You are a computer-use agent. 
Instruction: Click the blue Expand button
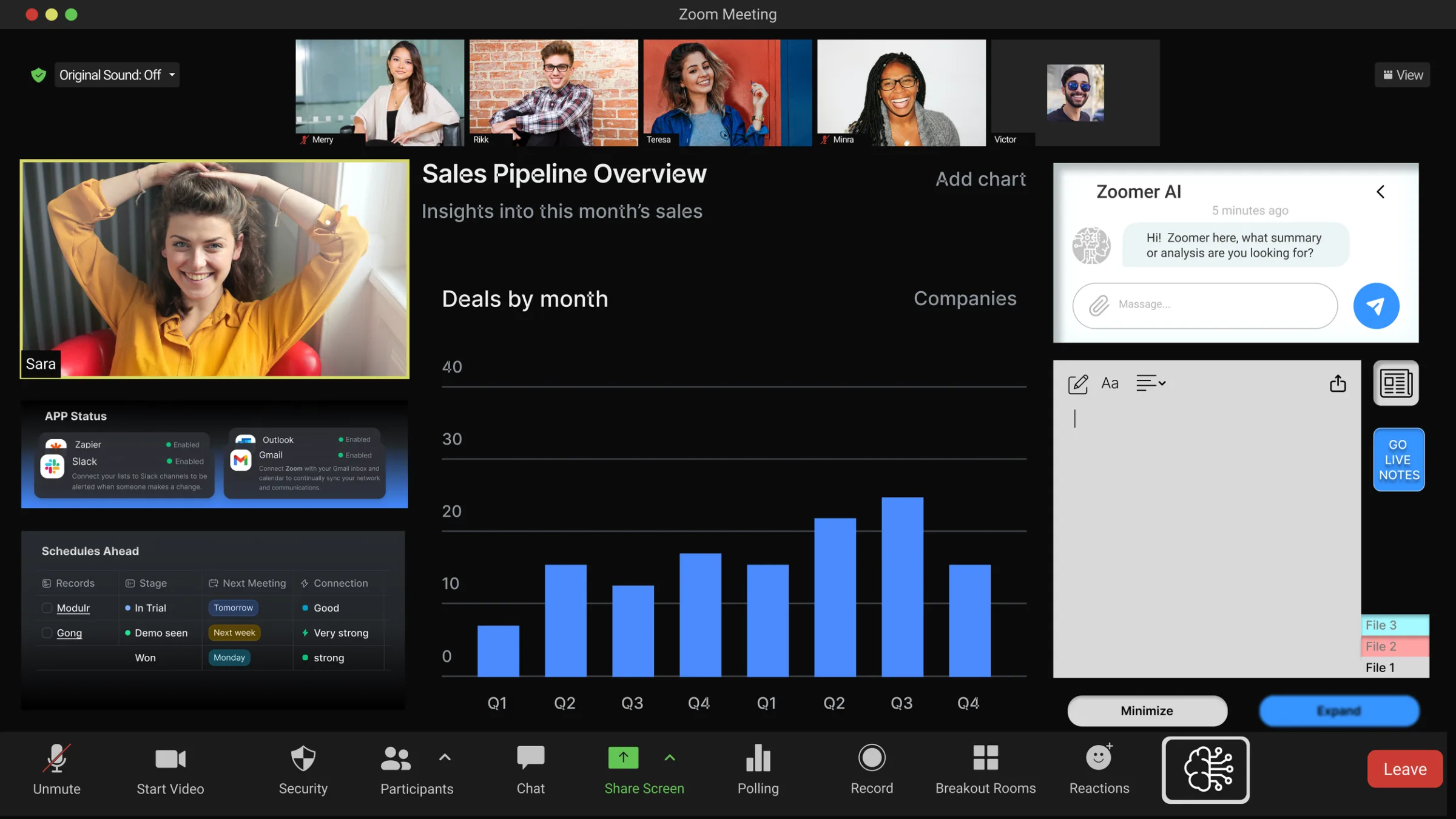pyautogui.click(x=1339, y=711)
